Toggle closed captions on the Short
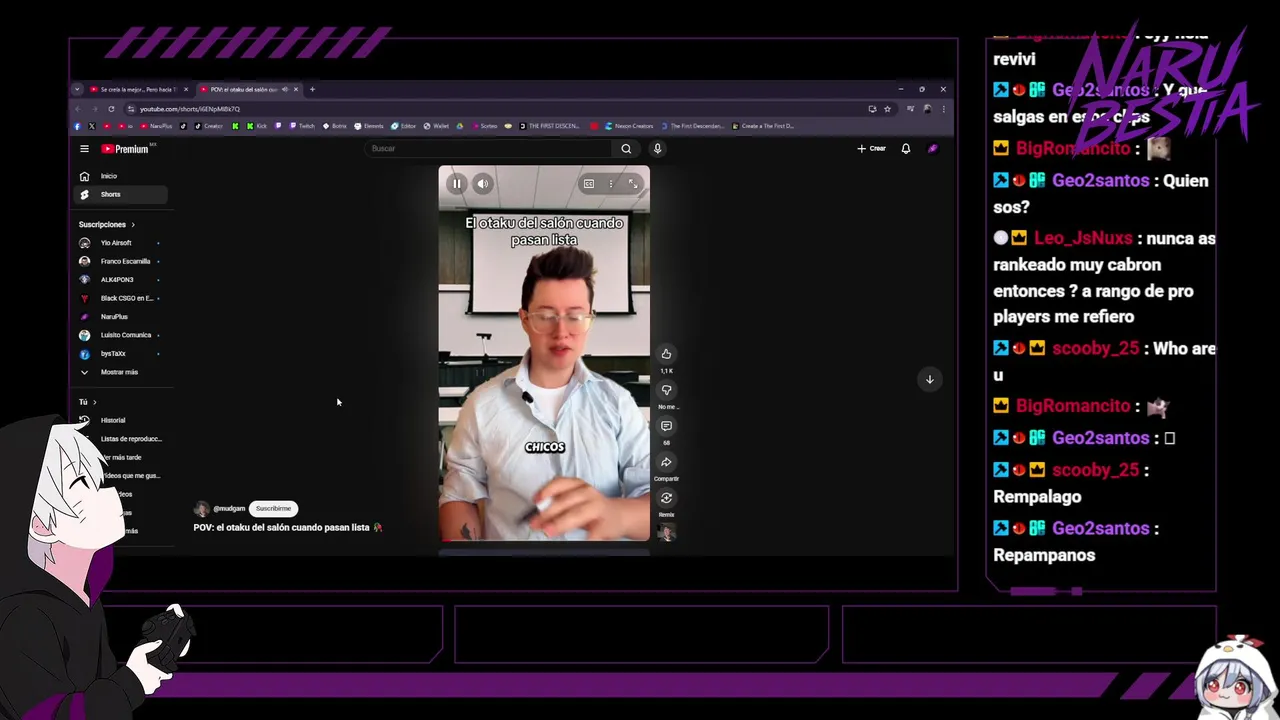 (x=589, y=183)
